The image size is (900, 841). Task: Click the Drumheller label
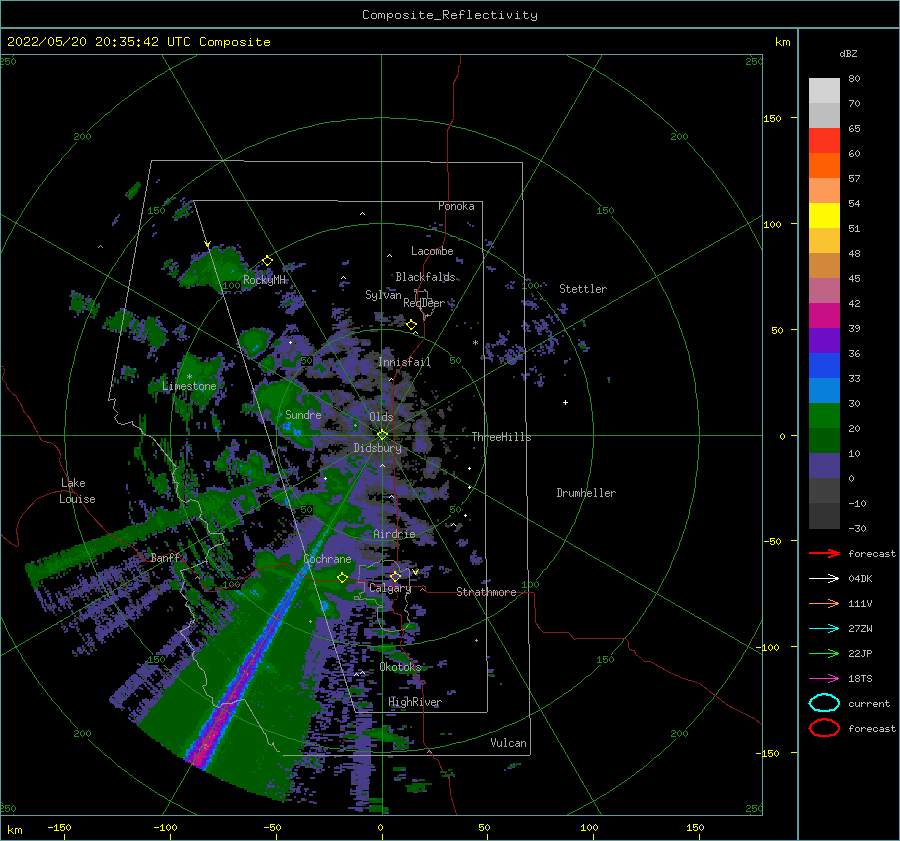pos(586,493)
